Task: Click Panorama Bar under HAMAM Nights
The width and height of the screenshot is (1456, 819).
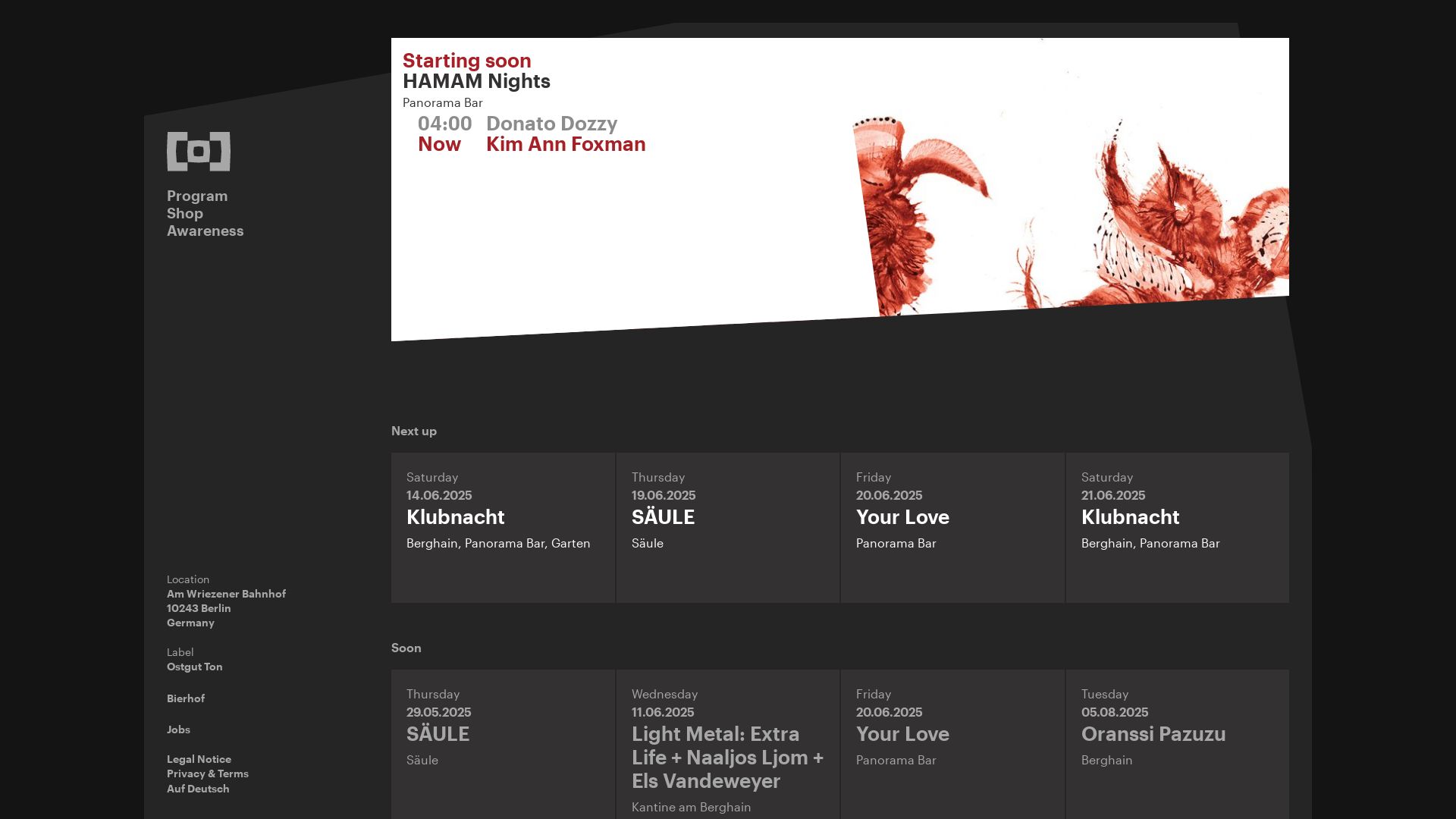Action: tap(442, 102)
